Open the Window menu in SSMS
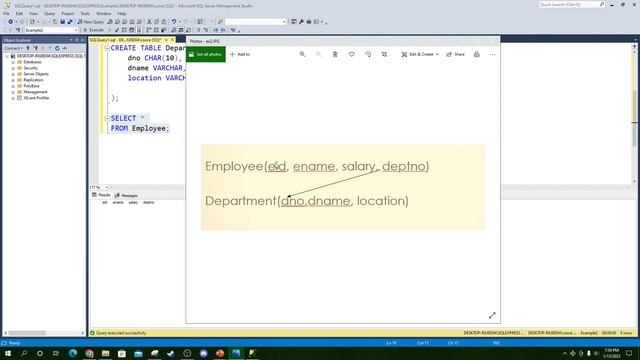The image size is (640, 360). point(104,13)
